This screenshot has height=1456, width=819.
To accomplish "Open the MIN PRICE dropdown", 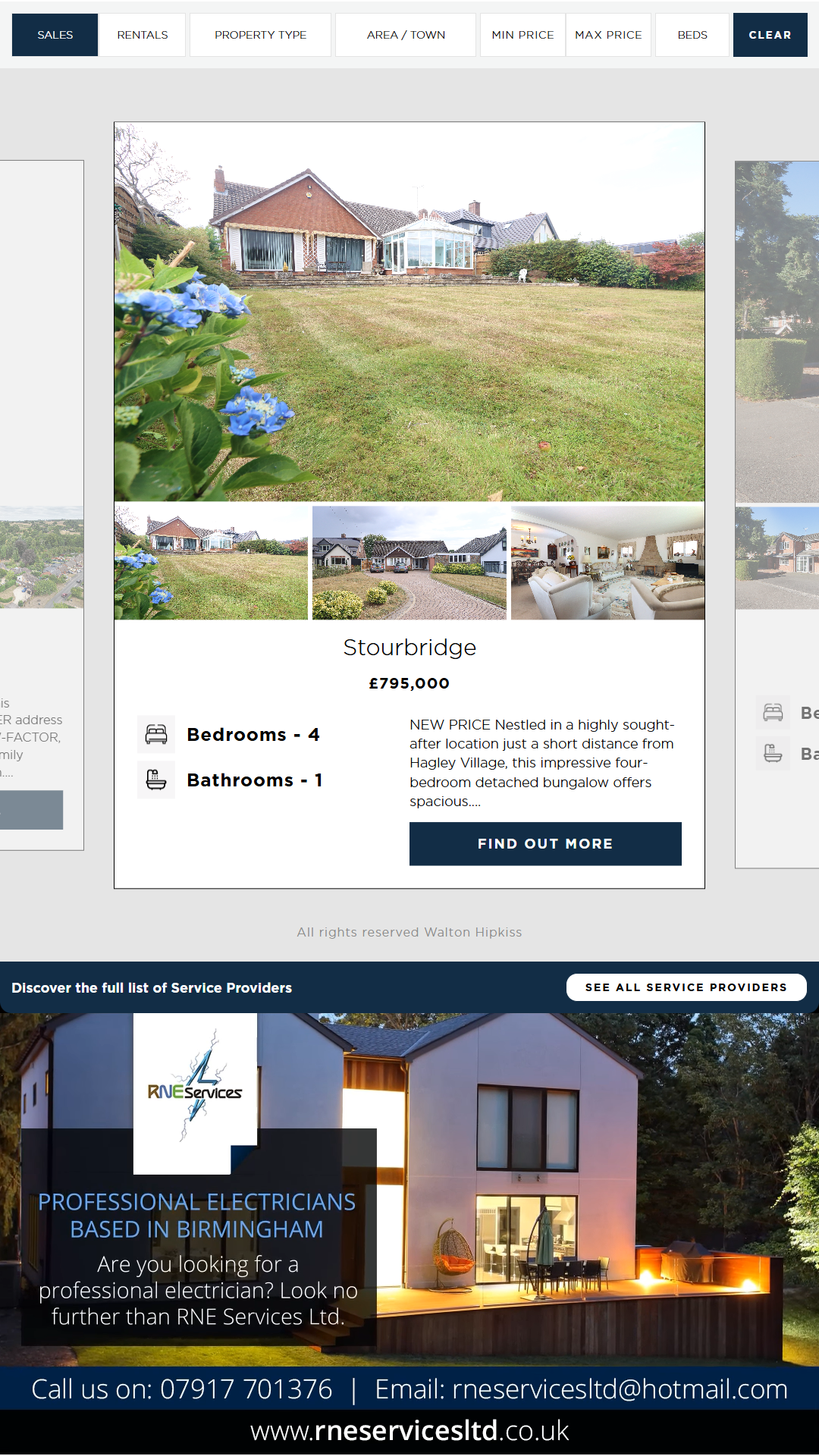I will pos(522,35).
